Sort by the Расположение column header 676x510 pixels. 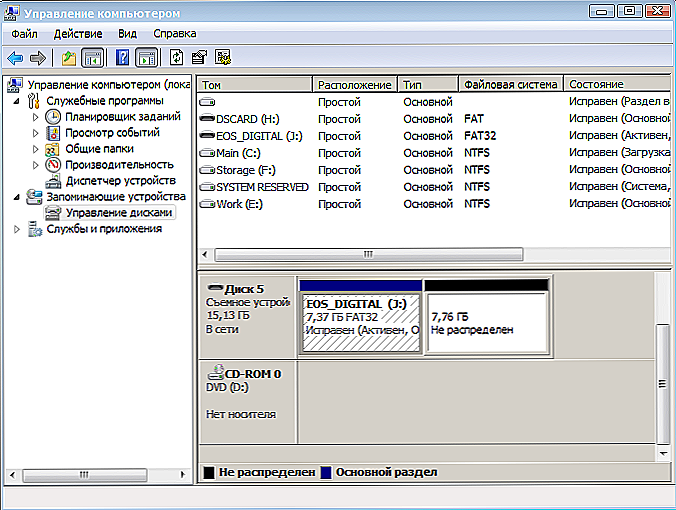pyautogui.click(x=354, y=84)
